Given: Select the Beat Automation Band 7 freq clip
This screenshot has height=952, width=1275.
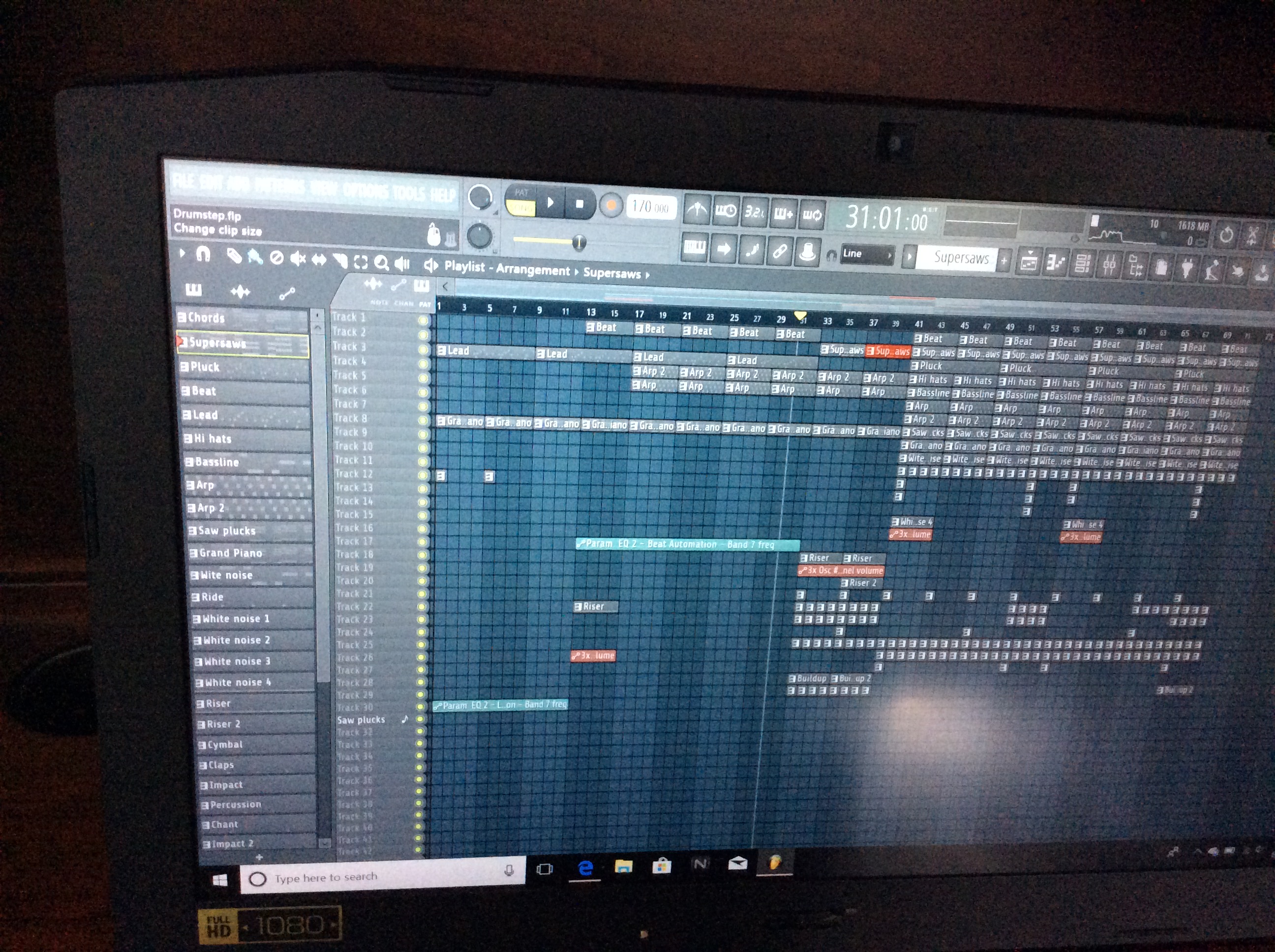Looking at the screenshot, I should click(x=687, y=544).
